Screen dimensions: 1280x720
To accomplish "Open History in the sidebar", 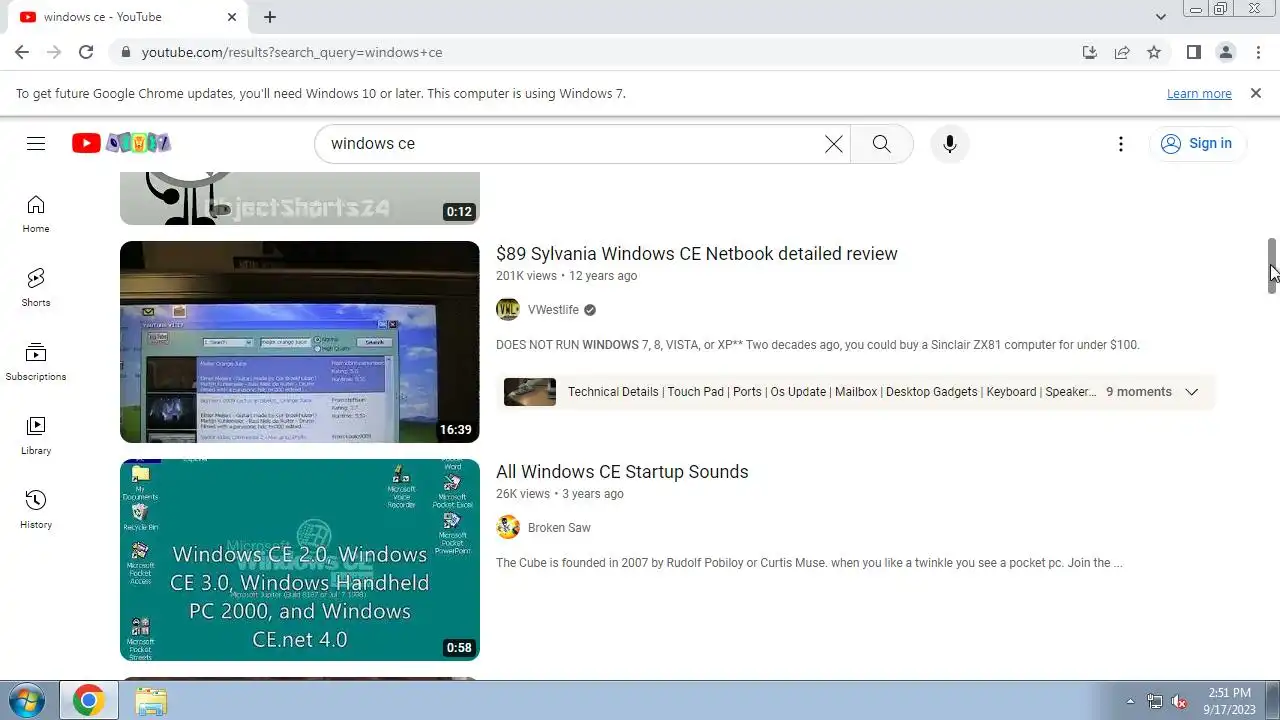I will pos(36,510).
